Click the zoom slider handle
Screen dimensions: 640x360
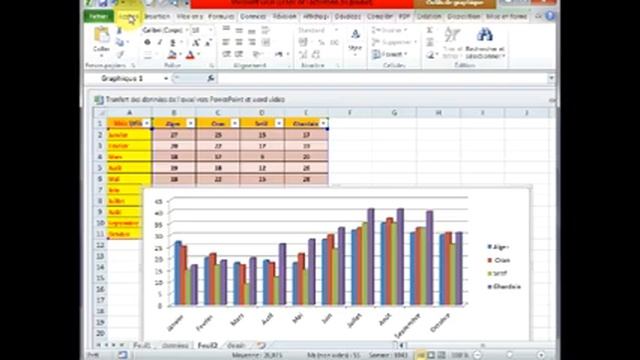509,355
